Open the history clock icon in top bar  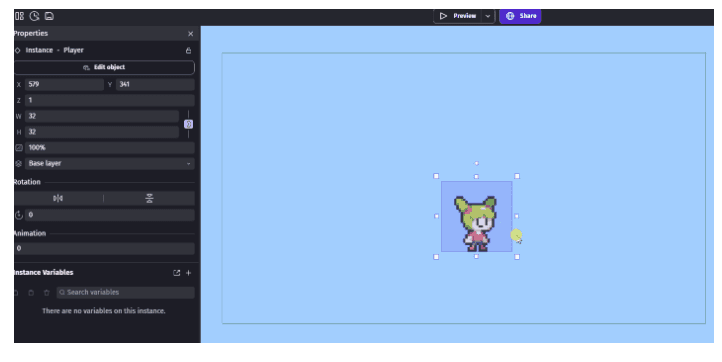click(34, 16)
